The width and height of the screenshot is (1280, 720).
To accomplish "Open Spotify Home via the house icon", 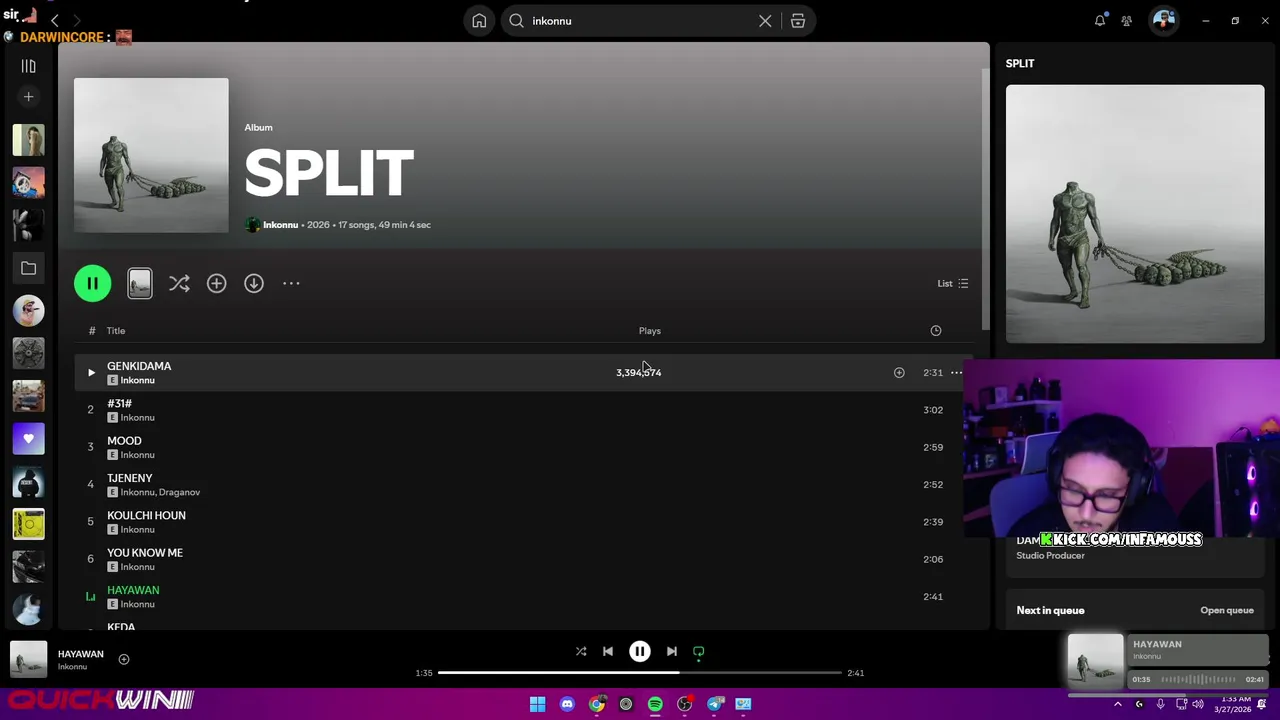I will (x=479, y=21).
